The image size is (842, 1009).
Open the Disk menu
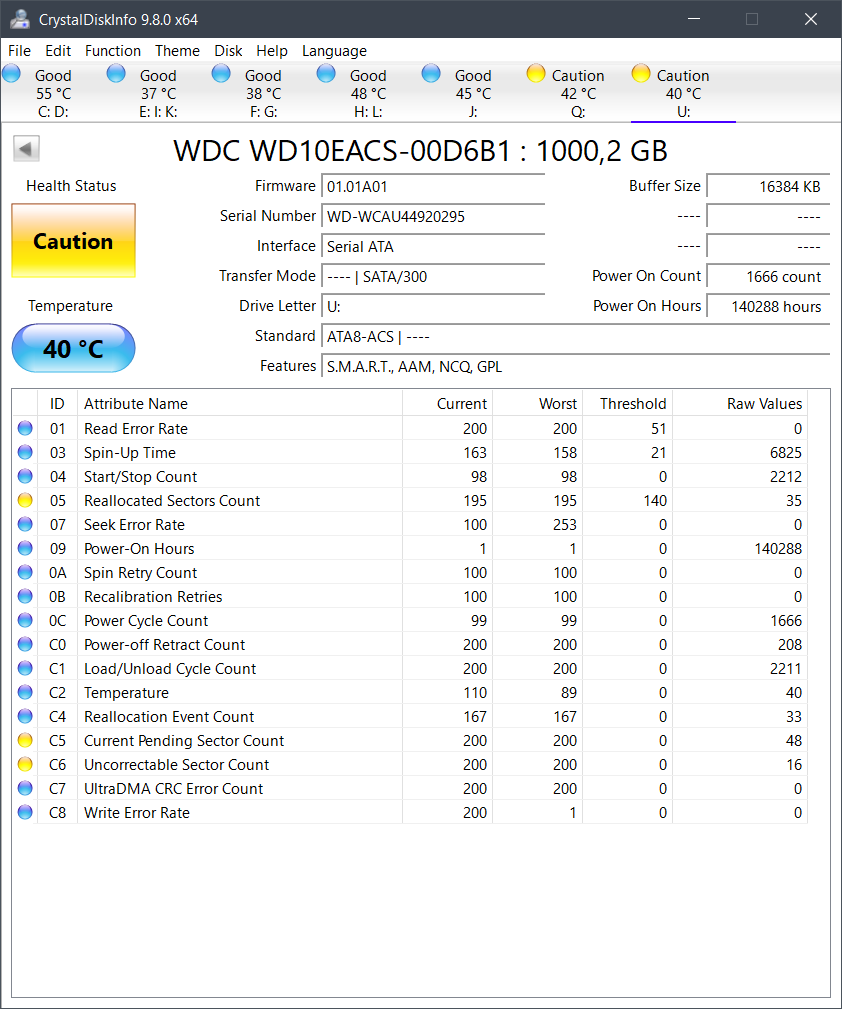[x=228, y=51]
